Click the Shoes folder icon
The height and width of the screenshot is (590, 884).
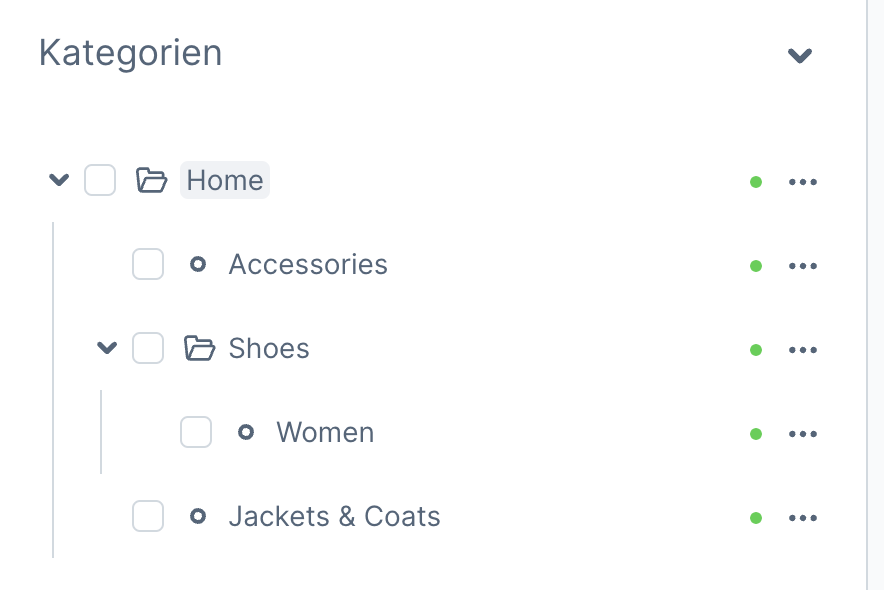[200, 349]
